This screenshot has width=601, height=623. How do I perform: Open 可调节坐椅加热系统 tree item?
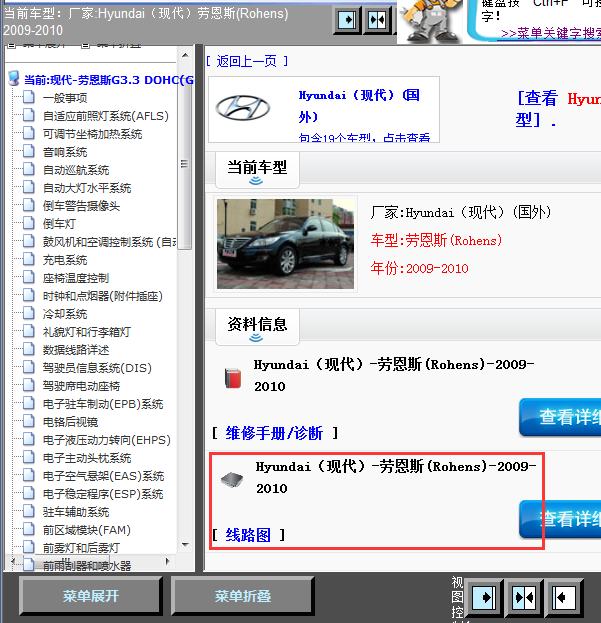pos(93,134)
